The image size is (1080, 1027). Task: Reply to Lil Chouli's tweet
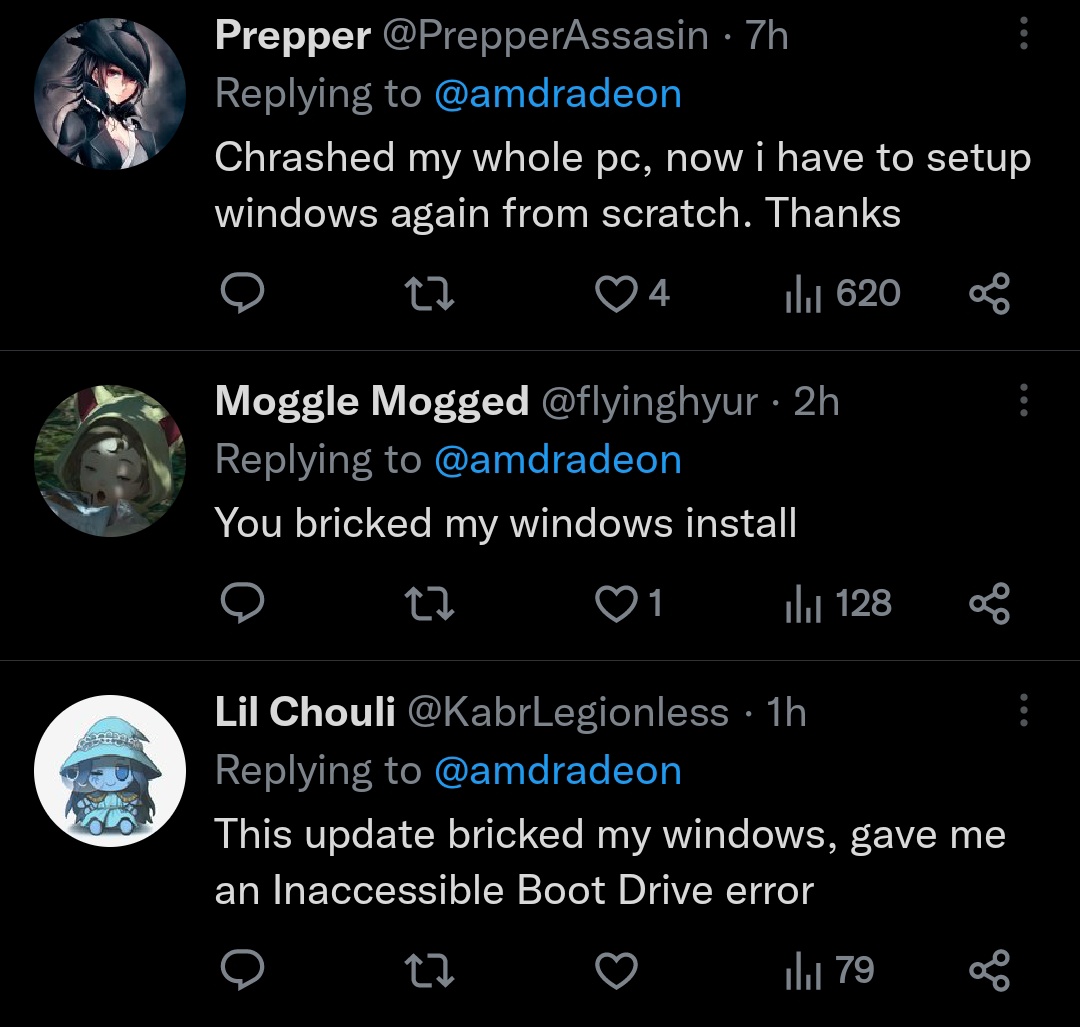[240, 969]
